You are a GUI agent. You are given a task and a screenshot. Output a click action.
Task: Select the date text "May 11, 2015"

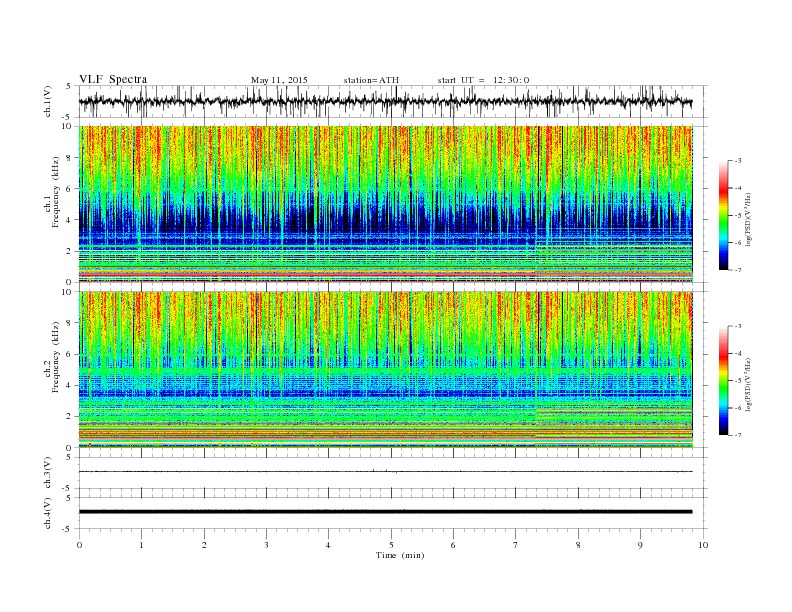click(279, 80)
